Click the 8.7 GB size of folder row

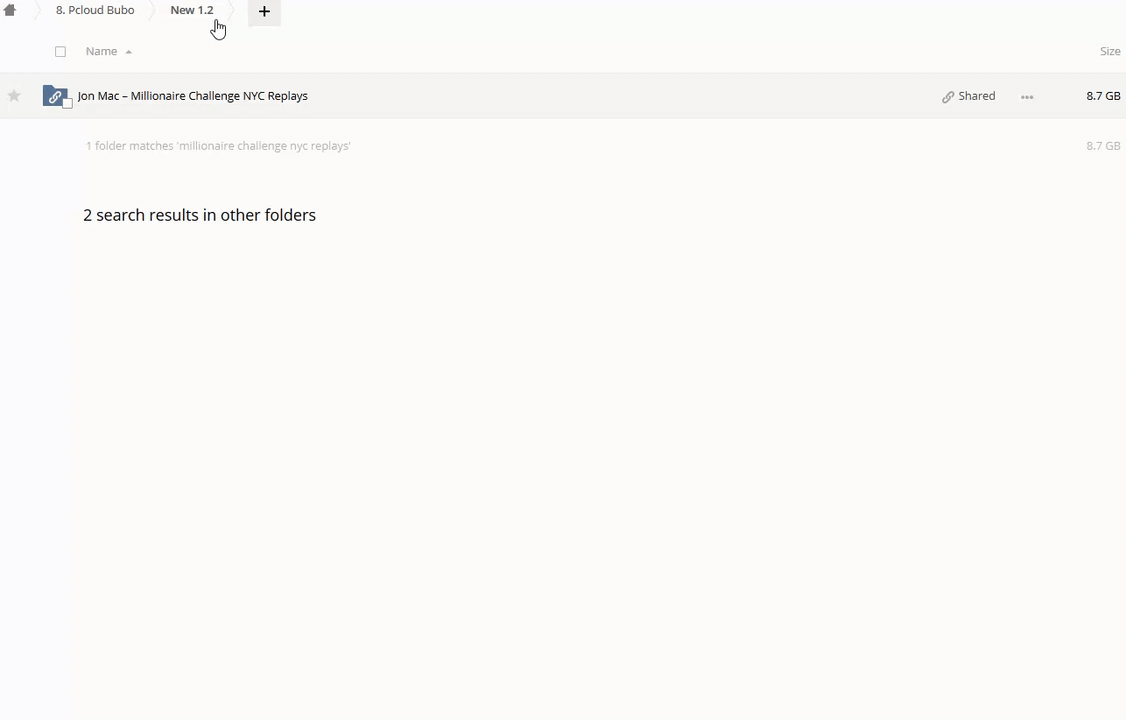click(1103, 95)
